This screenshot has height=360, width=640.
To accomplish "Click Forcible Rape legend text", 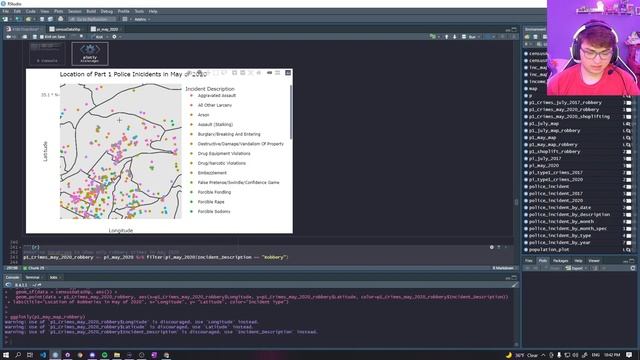I will click(211, 202).
